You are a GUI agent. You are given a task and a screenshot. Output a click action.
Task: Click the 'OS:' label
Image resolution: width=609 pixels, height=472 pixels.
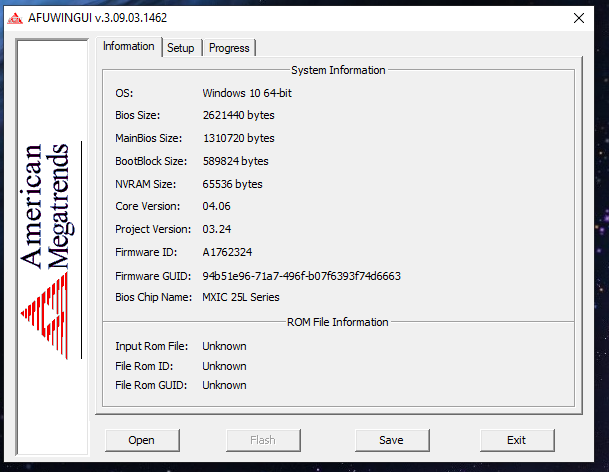(124, 93)
